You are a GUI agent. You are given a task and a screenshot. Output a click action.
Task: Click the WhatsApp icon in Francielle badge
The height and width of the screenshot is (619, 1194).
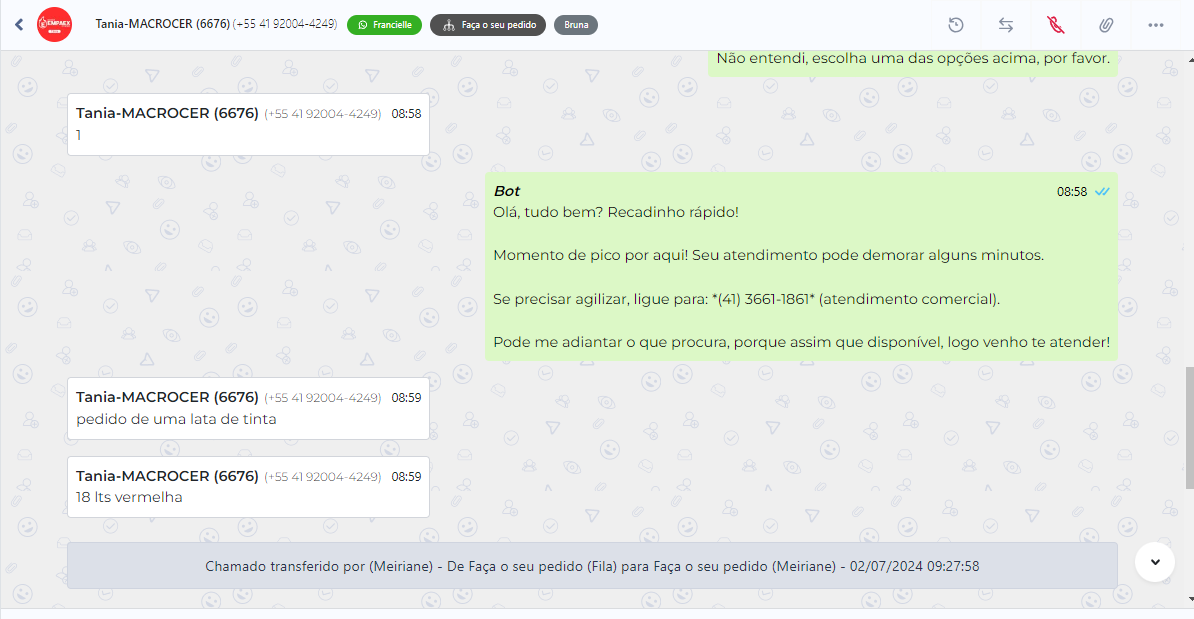(362, 25)
